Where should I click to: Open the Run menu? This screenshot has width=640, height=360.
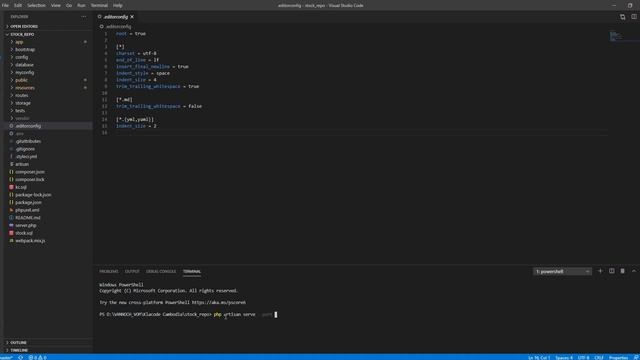tap(81, 5)
